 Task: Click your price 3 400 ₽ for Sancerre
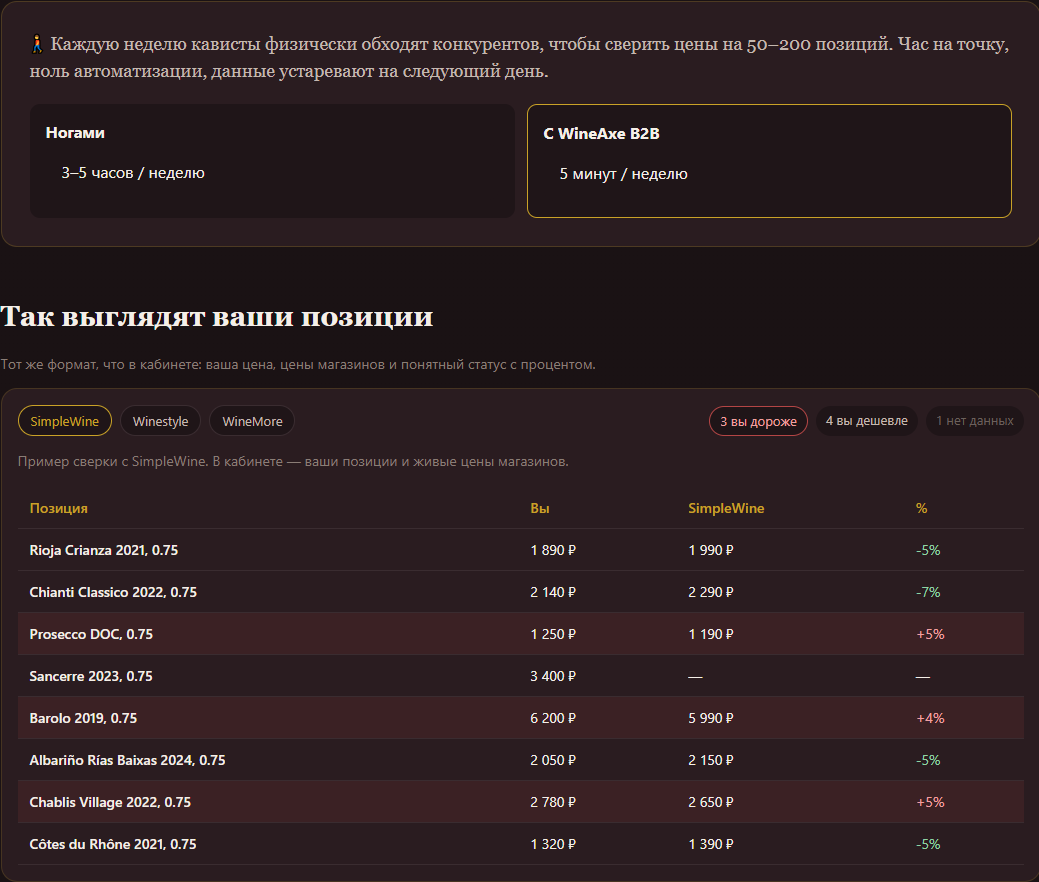(553, 676)
